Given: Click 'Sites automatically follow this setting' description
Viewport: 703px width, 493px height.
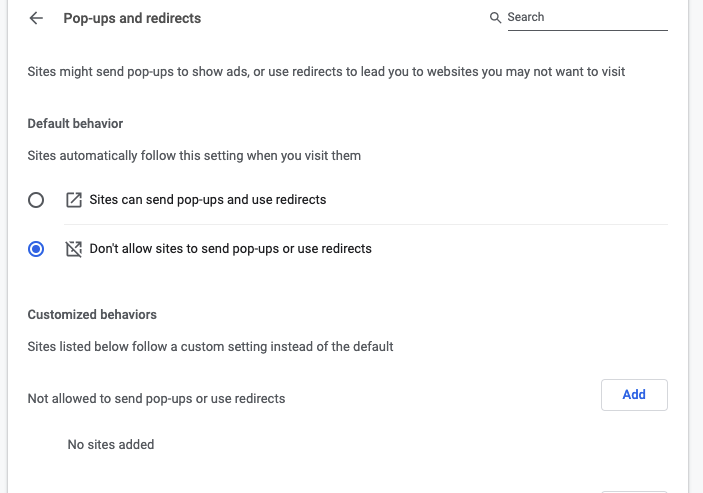Looking at the screenshot, I should point(194,156).
